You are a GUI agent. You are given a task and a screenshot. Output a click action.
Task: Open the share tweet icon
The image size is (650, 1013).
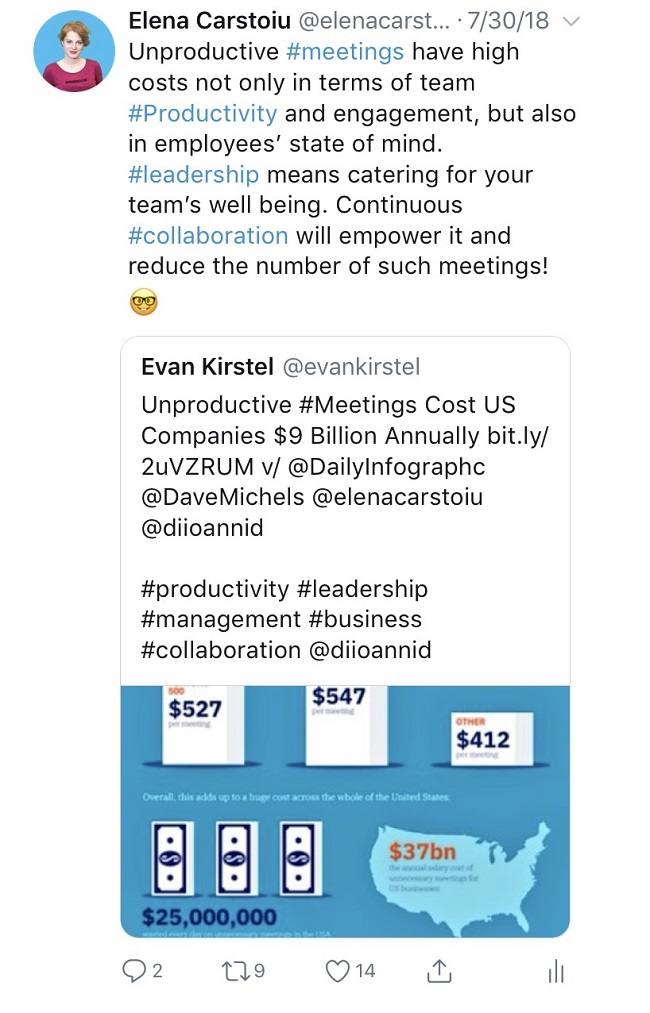(x=440, y=970)
